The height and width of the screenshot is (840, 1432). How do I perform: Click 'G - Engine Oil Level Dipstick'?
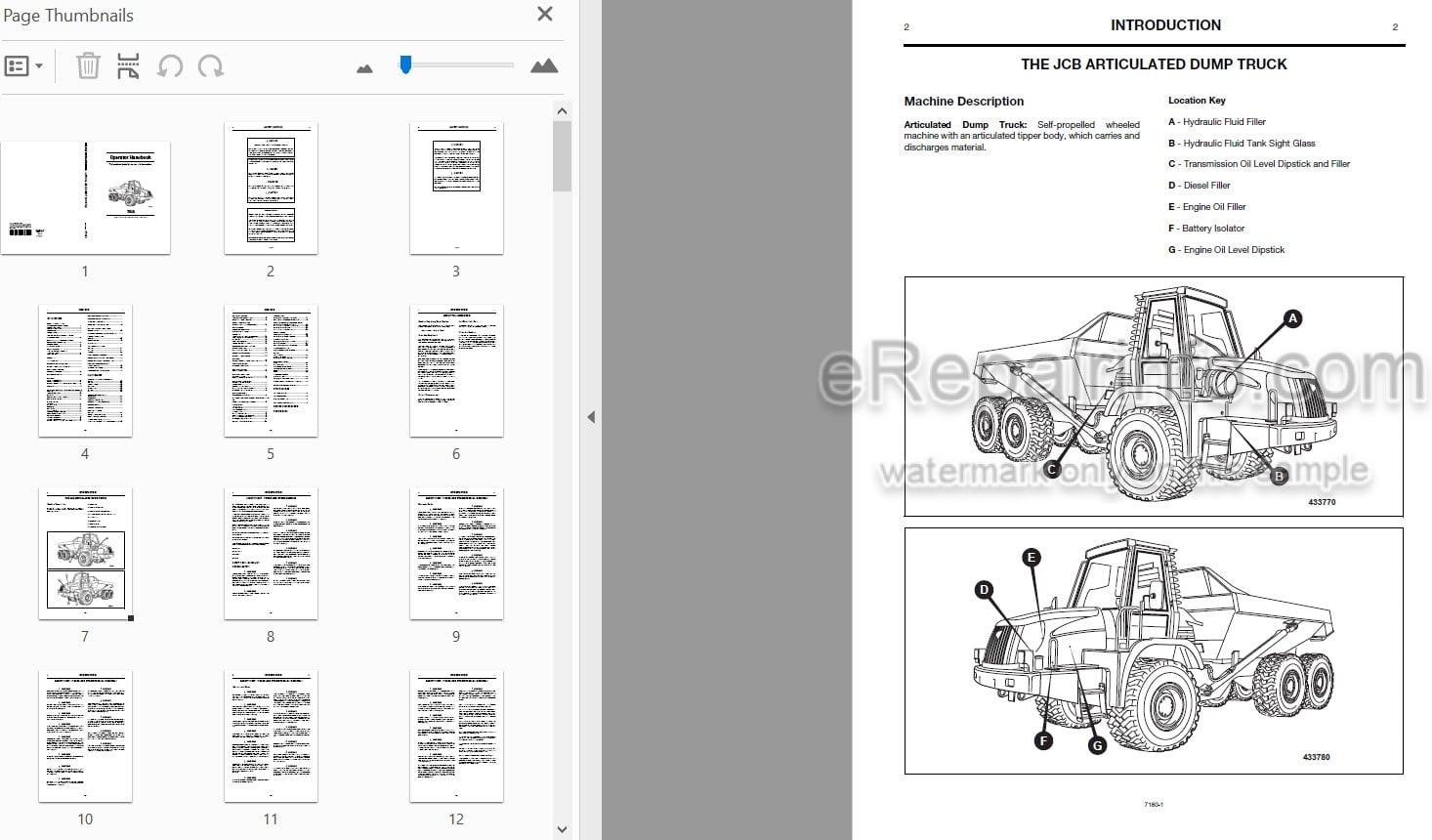[1226, 250]
